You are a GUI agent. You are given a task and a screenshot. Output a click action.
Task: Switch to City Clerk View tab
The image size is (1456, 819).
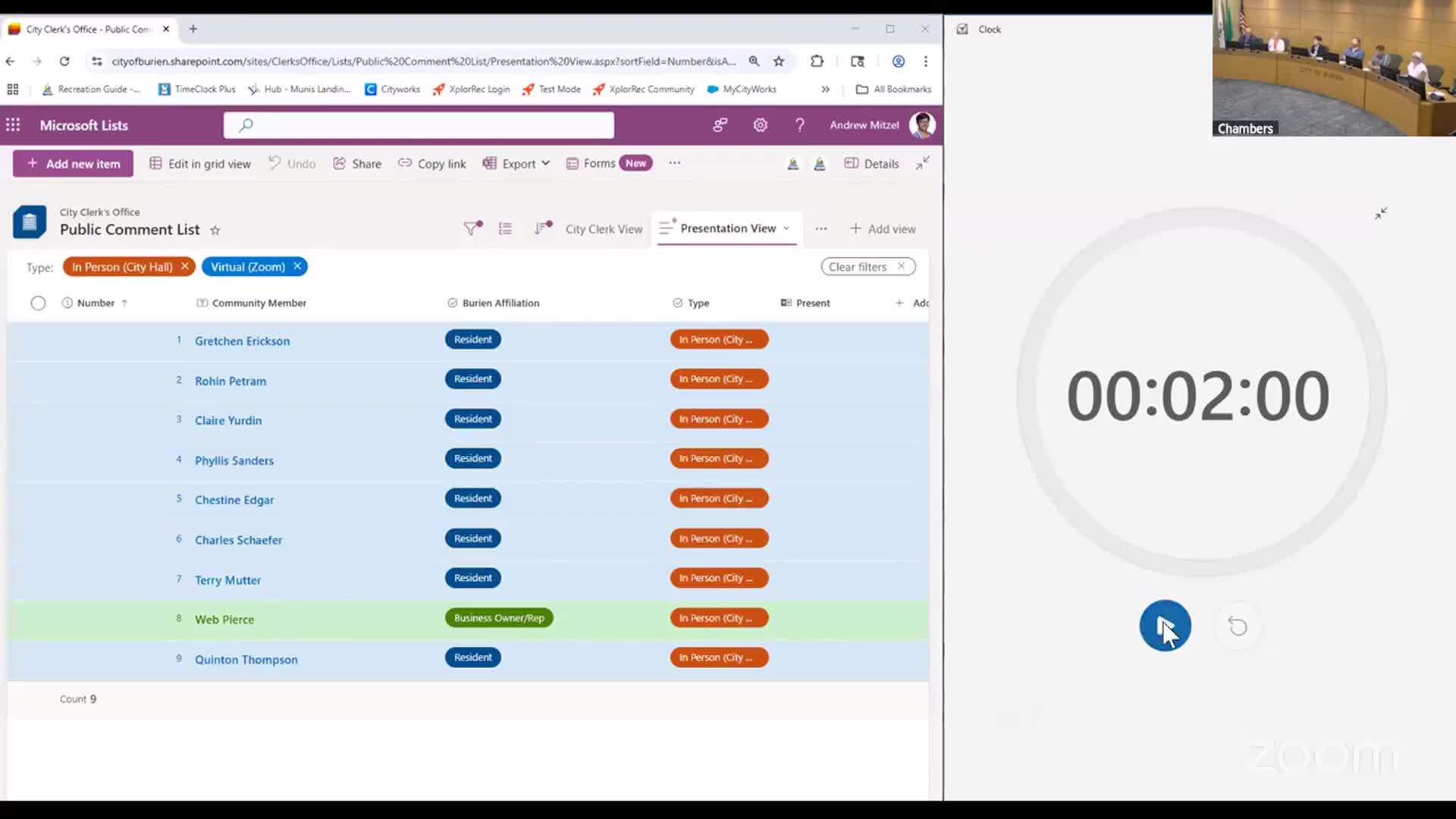pos(604,229)
